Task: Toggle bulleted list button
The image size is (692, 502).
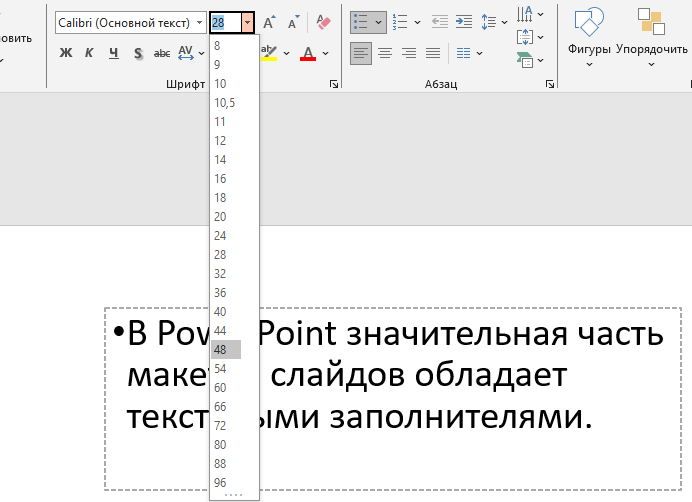Action: pyautogui.click(x=361, y=22)
